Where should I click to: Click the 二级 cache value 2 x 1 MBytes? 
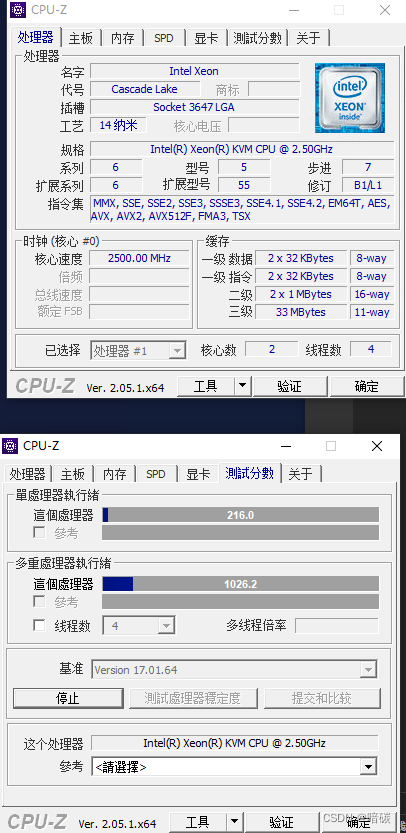301,294
